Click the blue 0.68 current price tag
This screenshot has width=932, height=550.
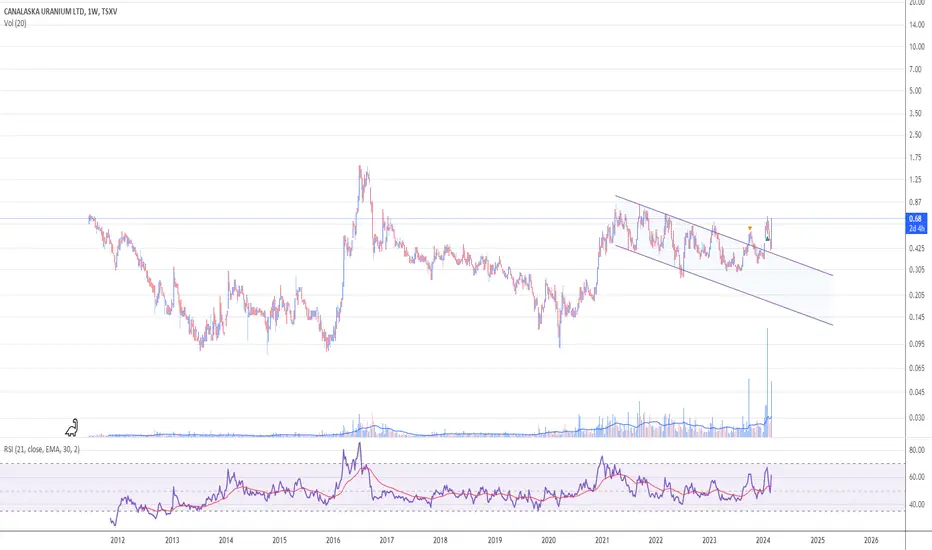[x=915, y=219]
